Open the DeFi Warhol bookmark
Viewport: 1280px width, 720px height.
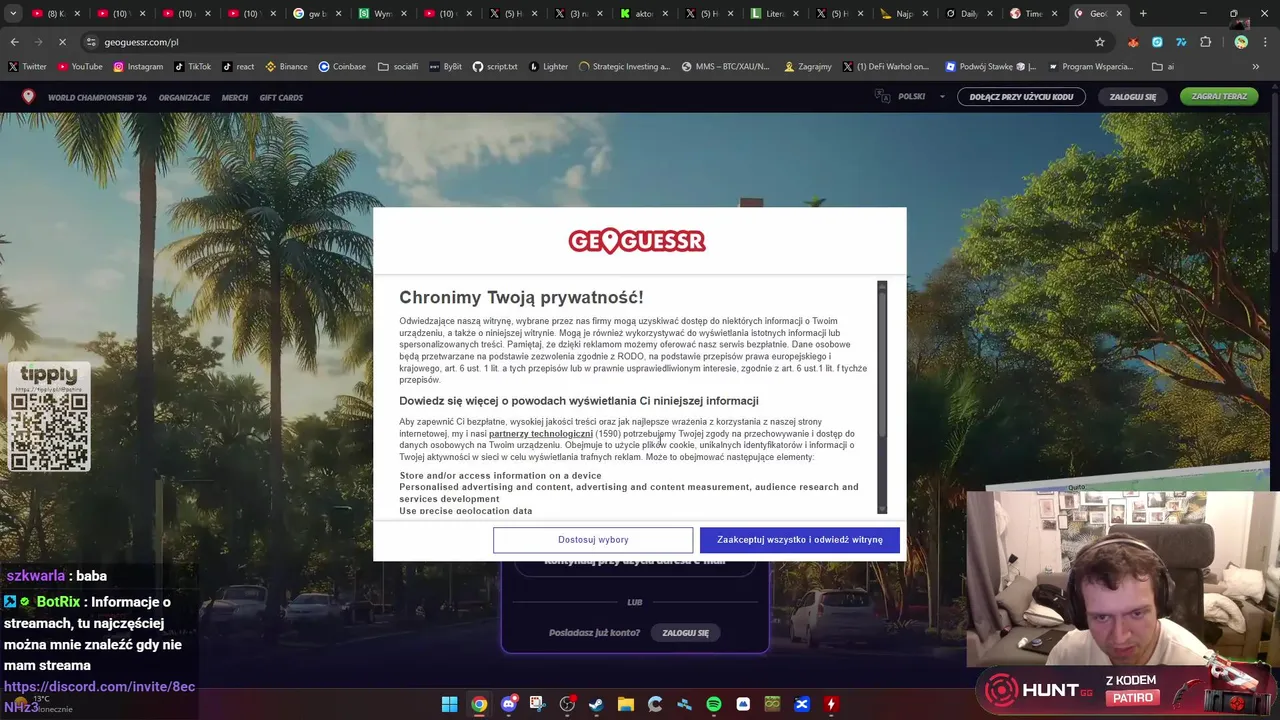[886, 67]
